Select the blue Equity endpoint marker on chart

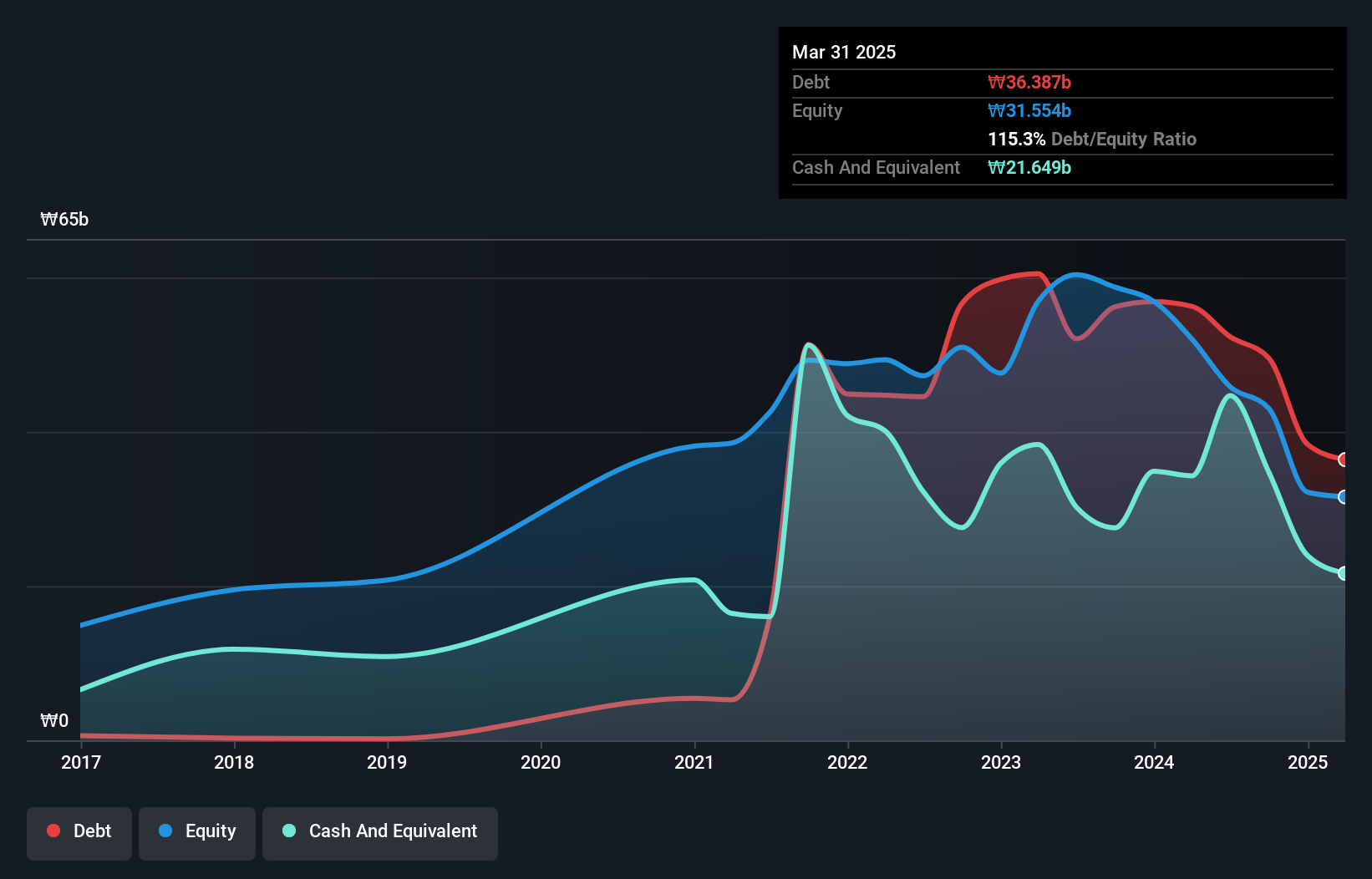point(1344,496)
